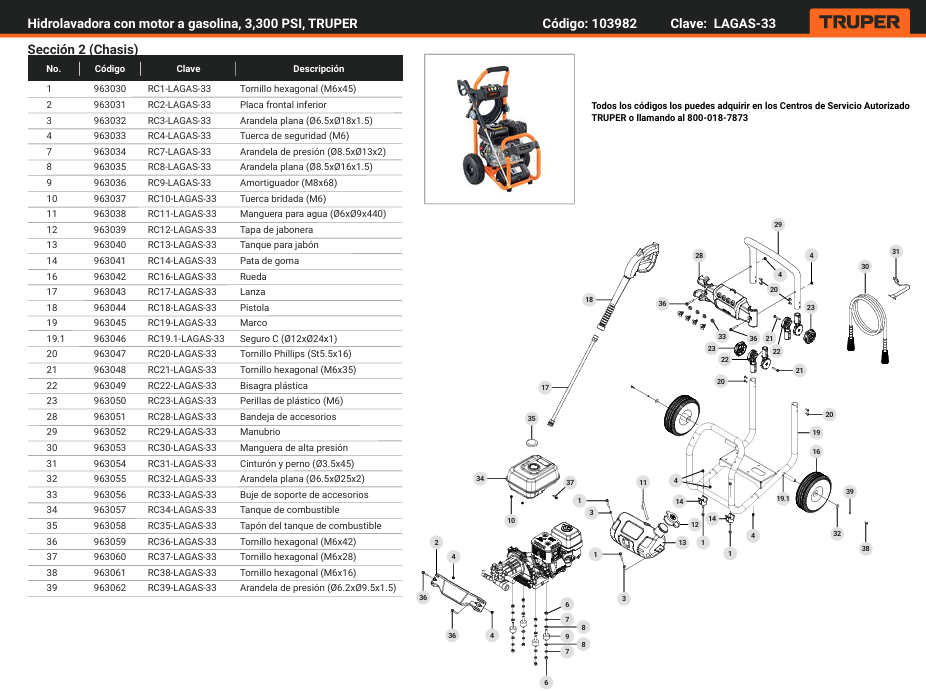Click callout 28 on the accessory tray
The image size is (926, 691).
(699, 256)
